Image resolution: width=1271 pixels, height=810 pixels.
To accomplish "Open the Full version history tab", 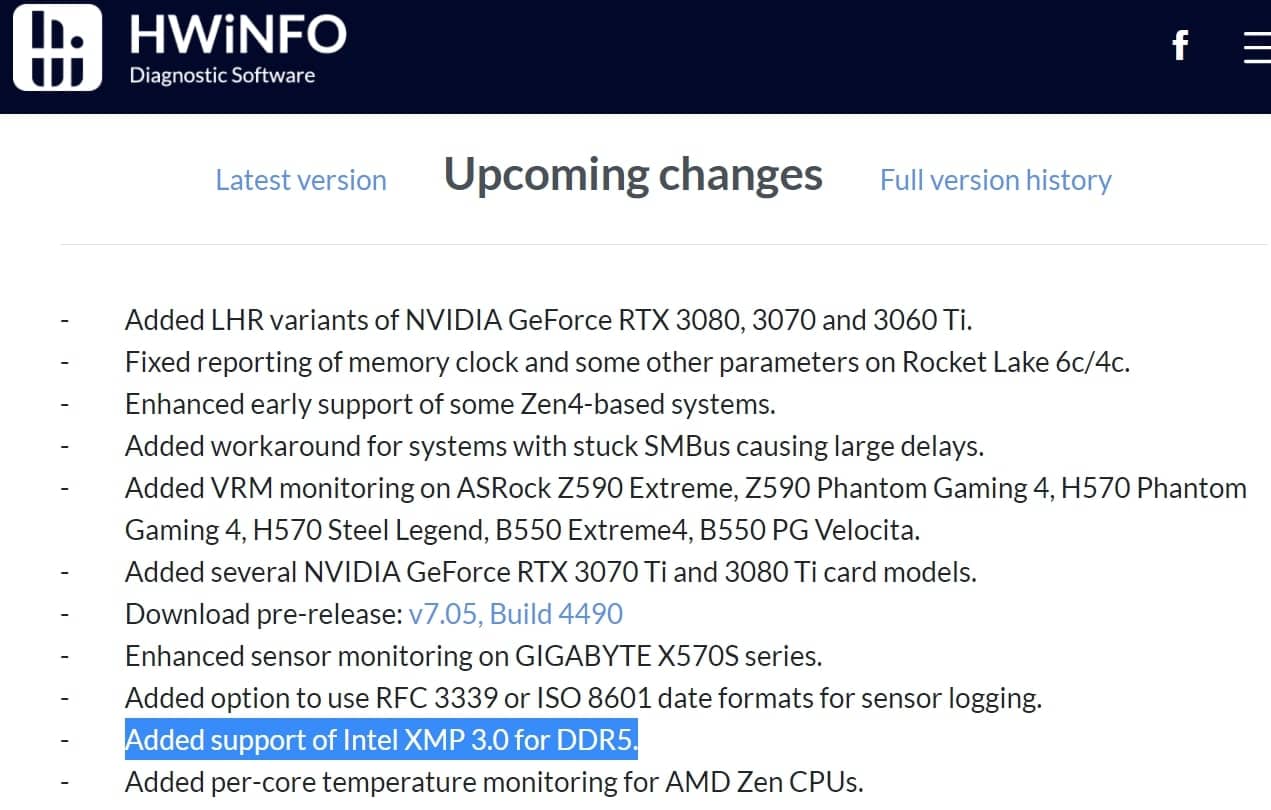I will [995, 180].
